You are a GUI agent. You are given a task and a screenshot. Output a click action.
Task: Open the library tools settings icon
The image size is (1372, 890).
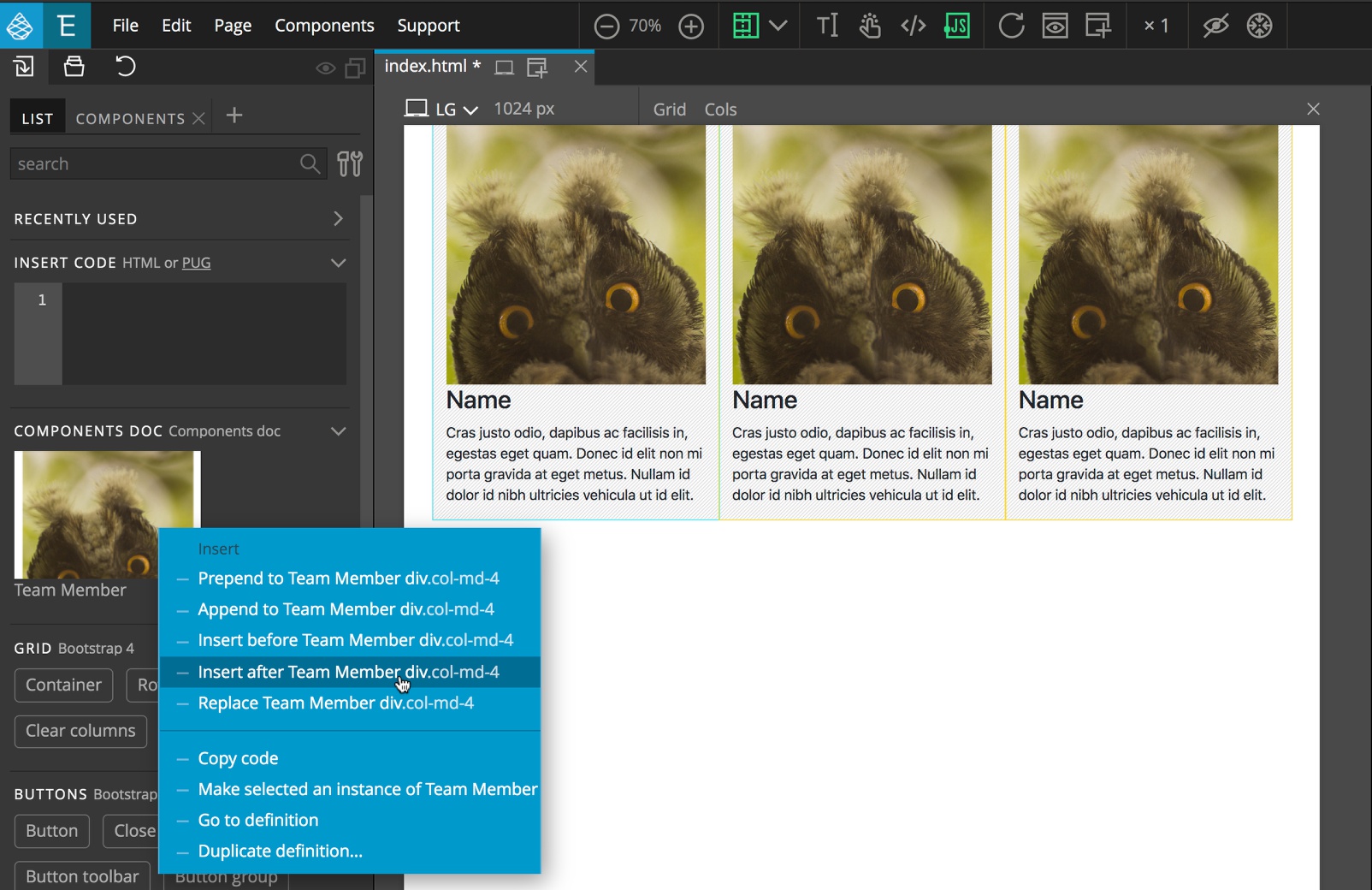pos(350,163)
